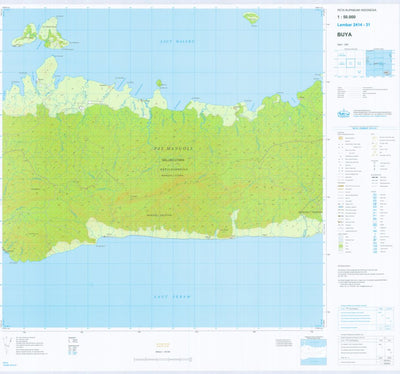This screenshot has width=400, height=374.
Task: Click the small round island at top right
Action: [251, 18]
